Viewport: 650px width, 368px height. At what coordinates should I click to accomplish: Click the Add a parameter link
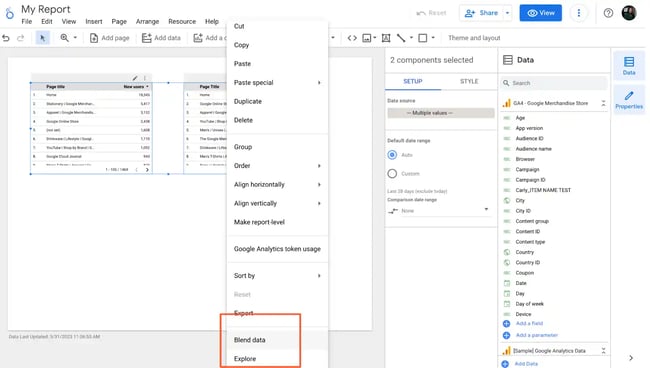pos(536,335)
